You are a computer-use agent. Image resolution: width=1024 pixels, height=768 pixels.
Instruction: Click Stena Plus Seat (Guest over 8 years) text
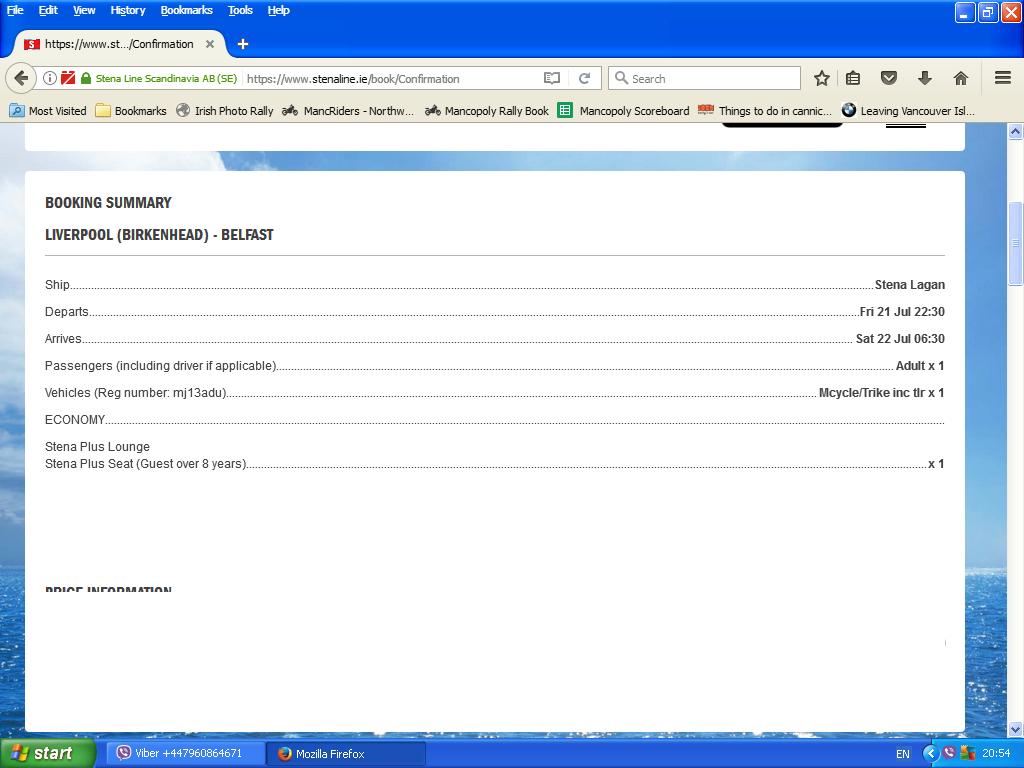tap(146, 464)
